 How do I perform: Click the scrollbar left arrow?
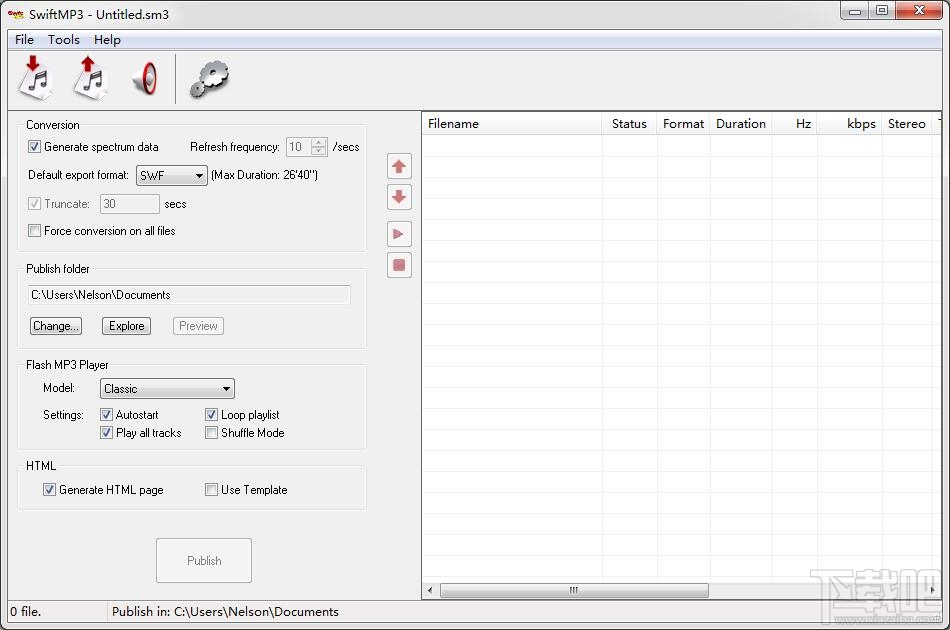430,590
